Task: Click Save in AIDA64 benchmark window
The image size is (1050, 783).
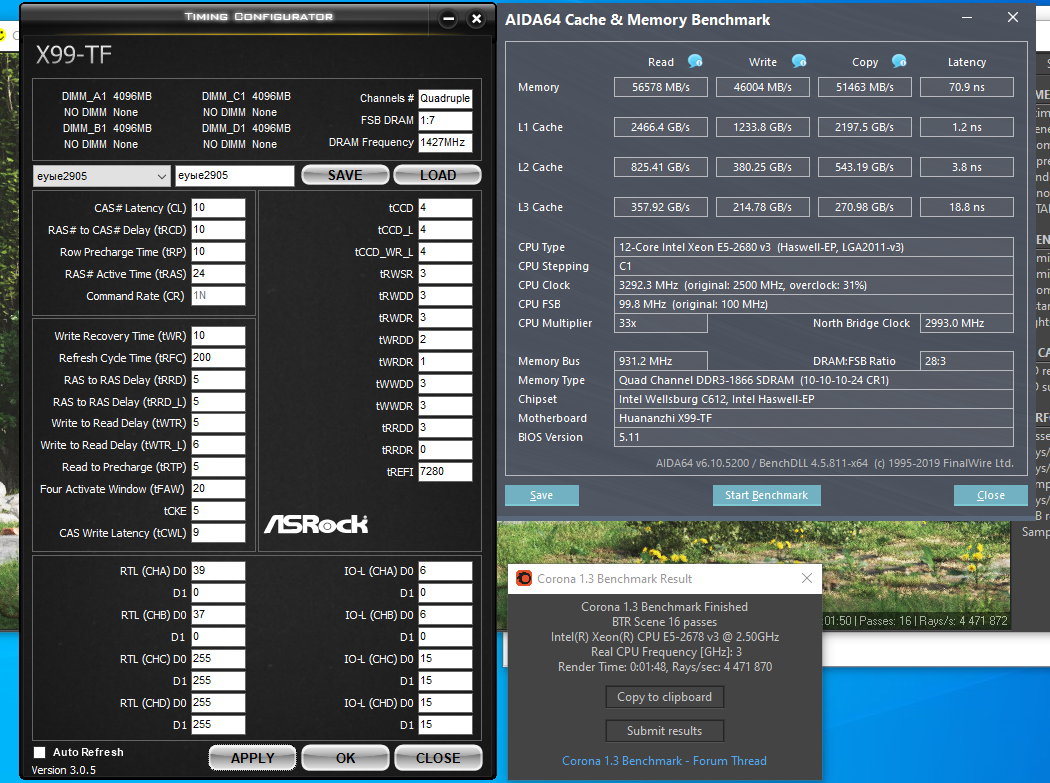Action: click(542, 495)
